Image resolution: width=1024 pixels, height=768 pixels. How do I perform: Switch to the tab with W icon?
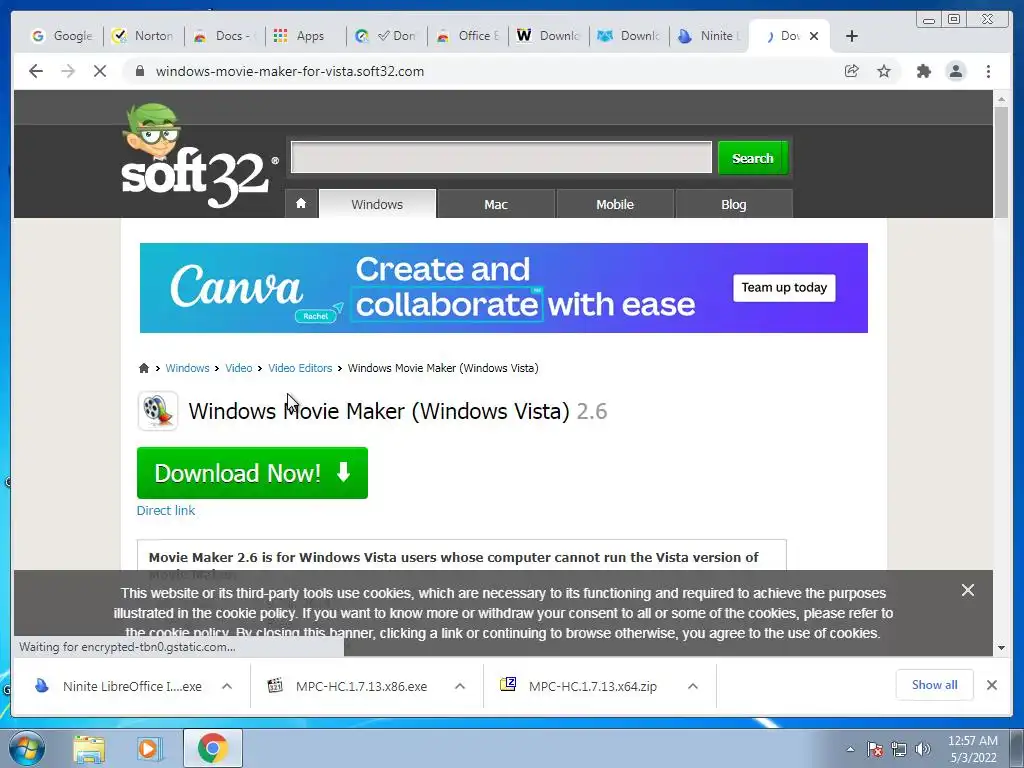(x=549, y=36)
